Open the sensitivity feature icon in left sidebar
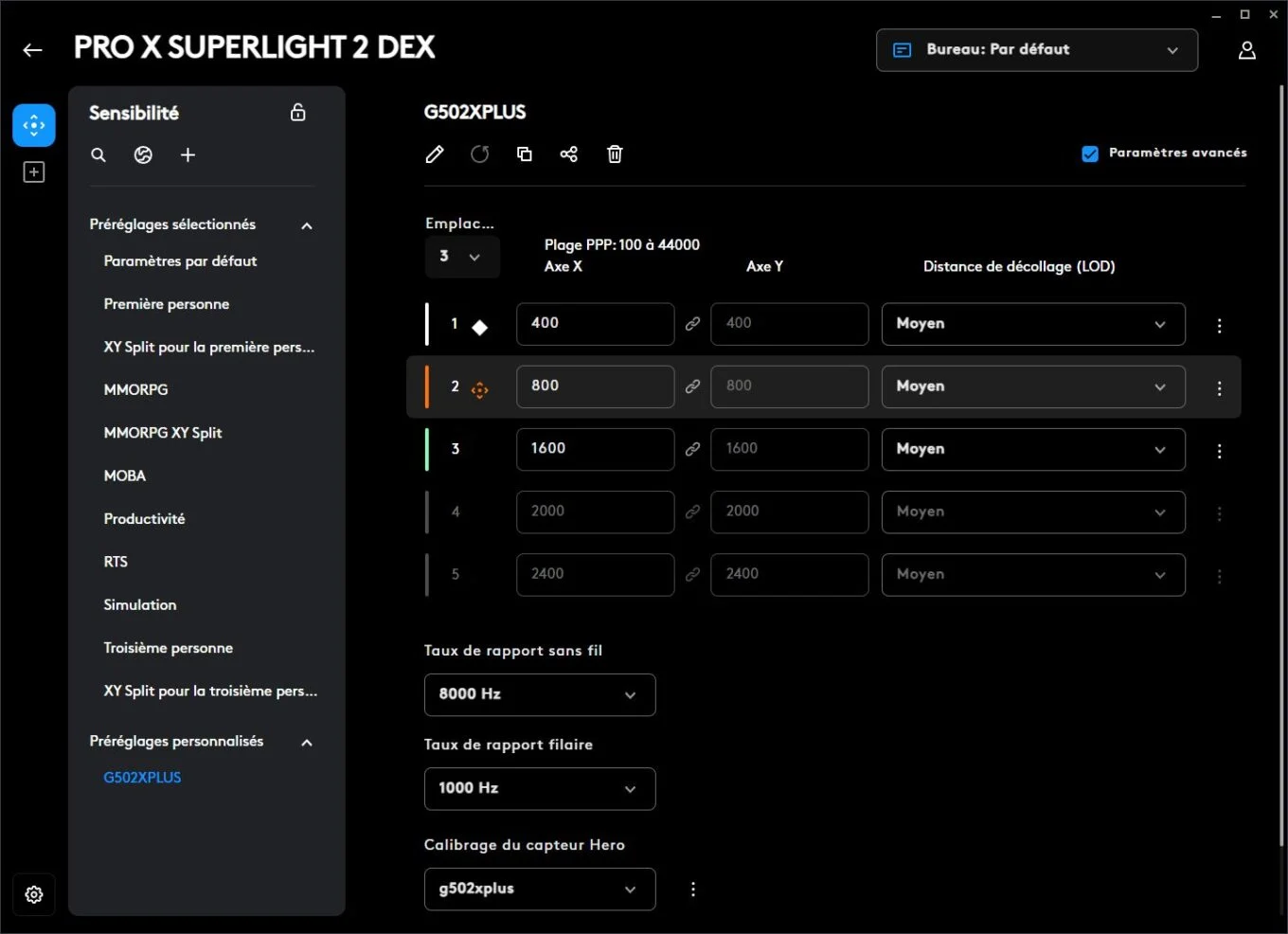 coord(33,124)
